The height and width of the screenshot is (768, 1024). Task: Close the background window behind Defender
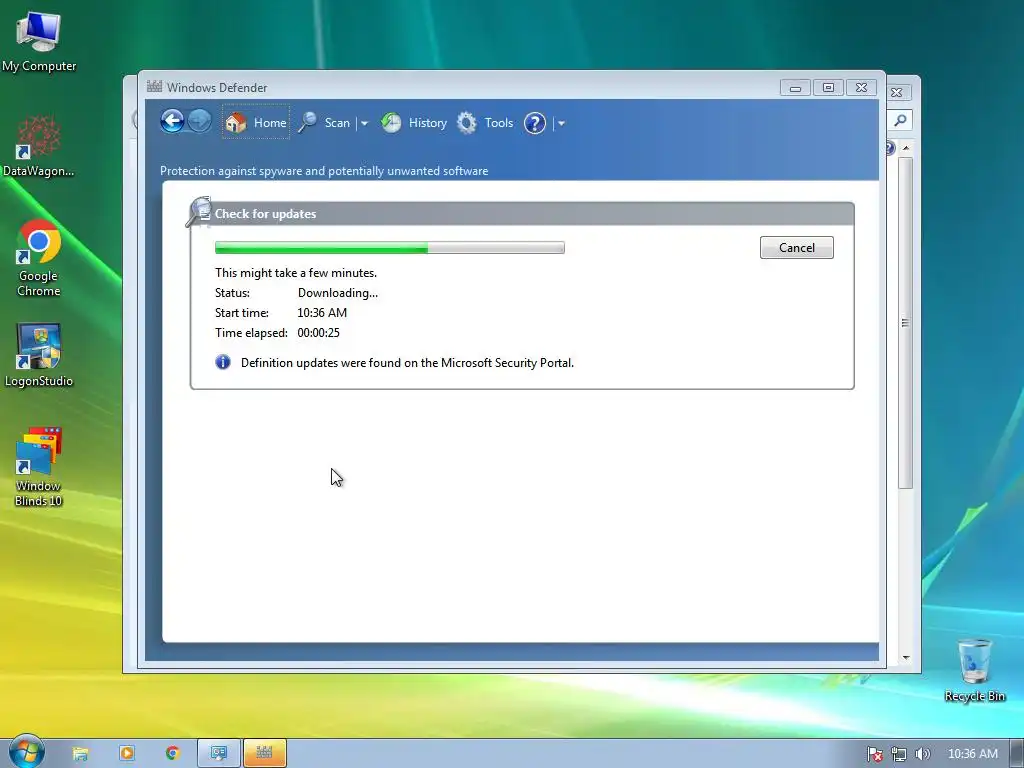[x=897, y=93]
